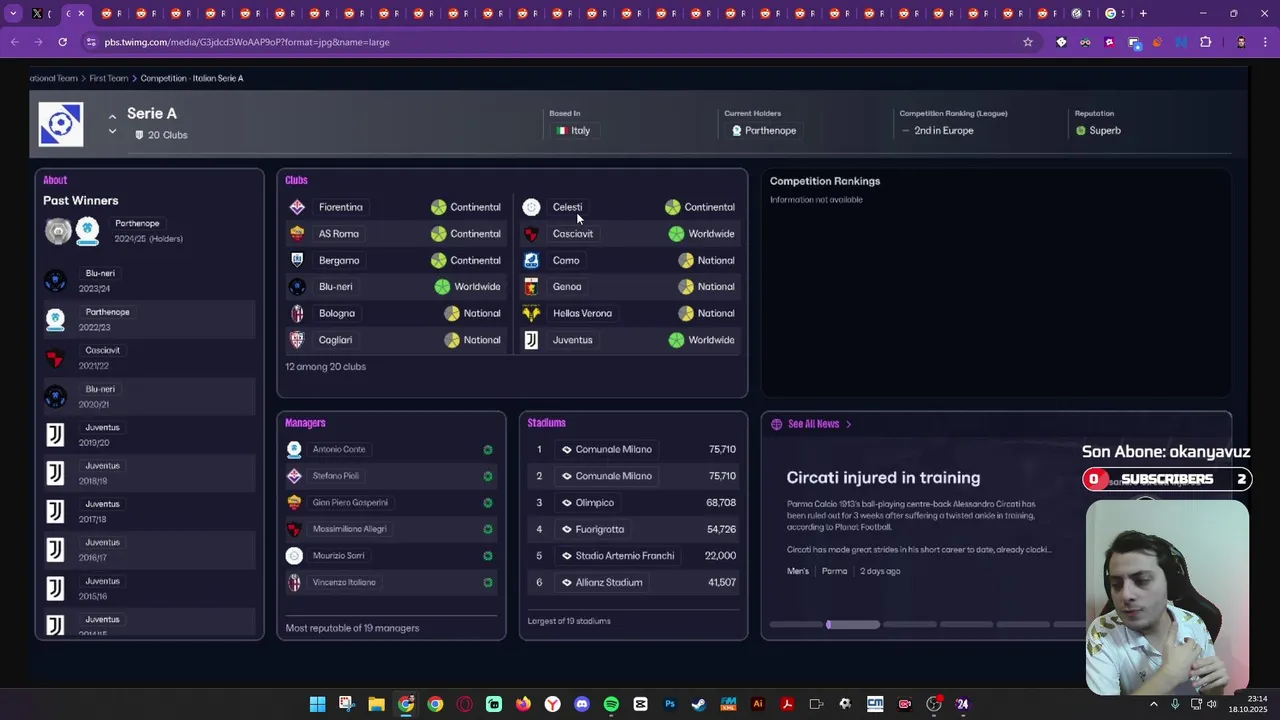Open the Photoshop taskbar icon
1280x720 pixels.
point(670,704)
